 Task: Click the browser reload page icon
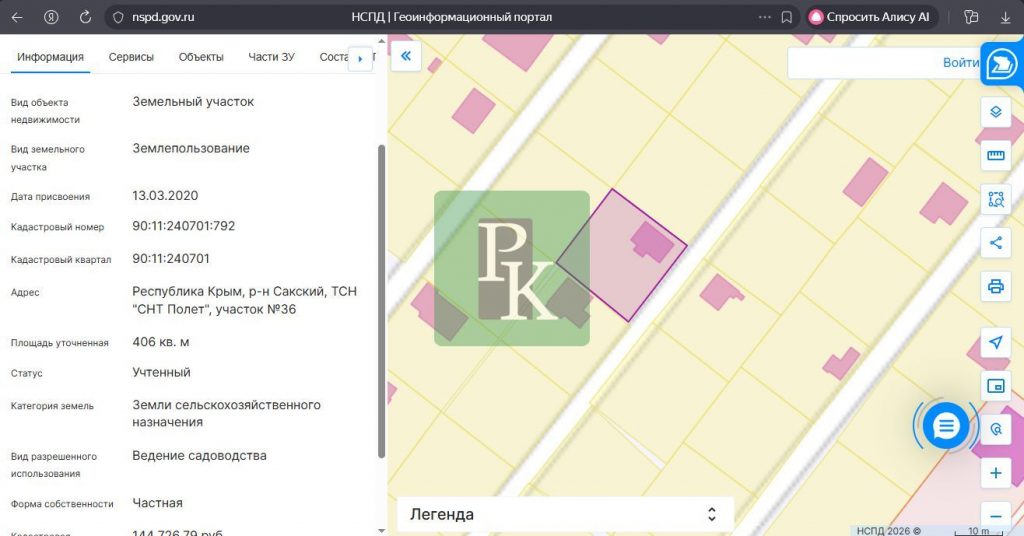(x=85, y=17)
